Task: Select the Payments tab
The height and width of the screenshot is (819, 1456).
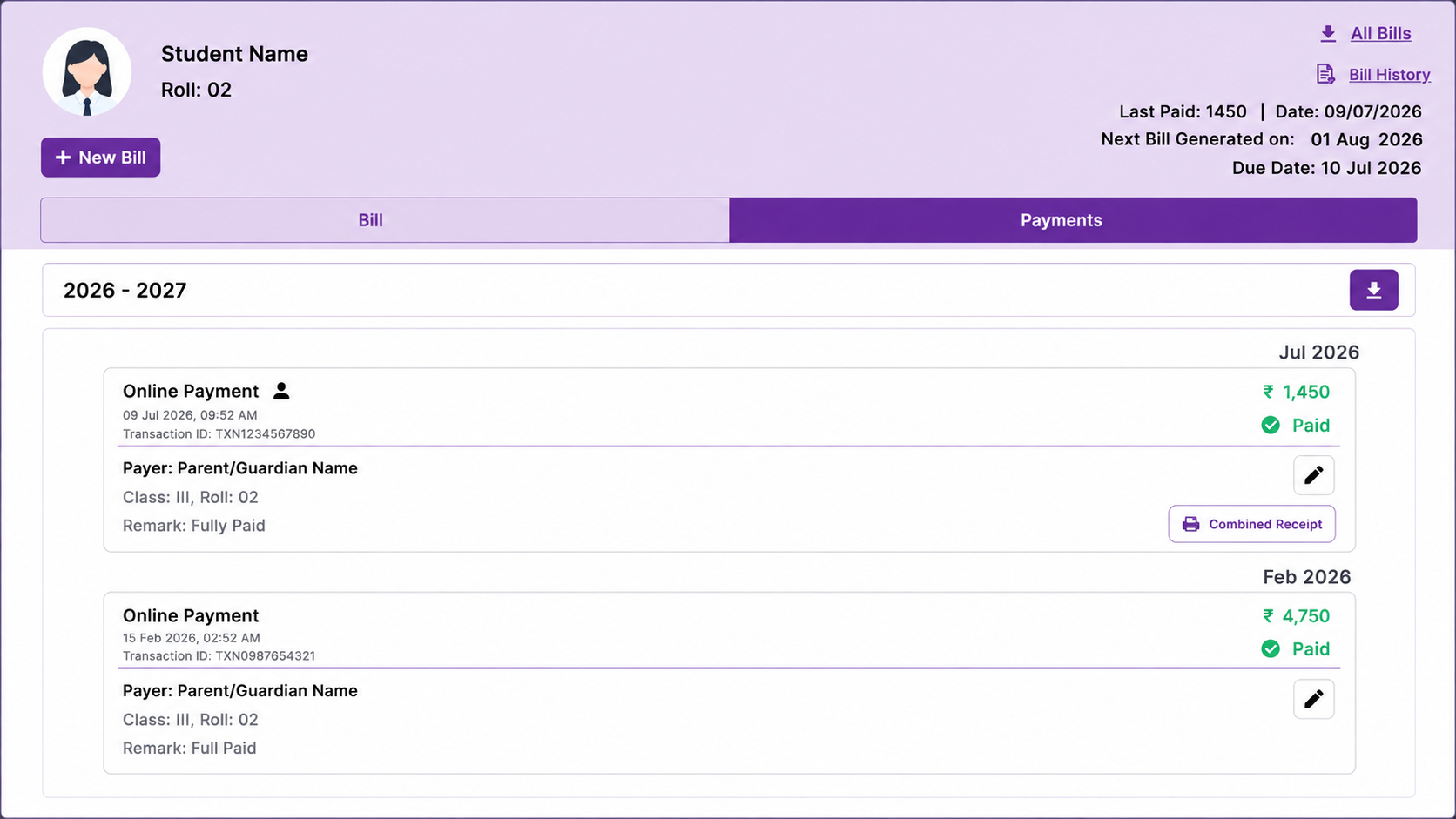Action: tap(1073, 220)
